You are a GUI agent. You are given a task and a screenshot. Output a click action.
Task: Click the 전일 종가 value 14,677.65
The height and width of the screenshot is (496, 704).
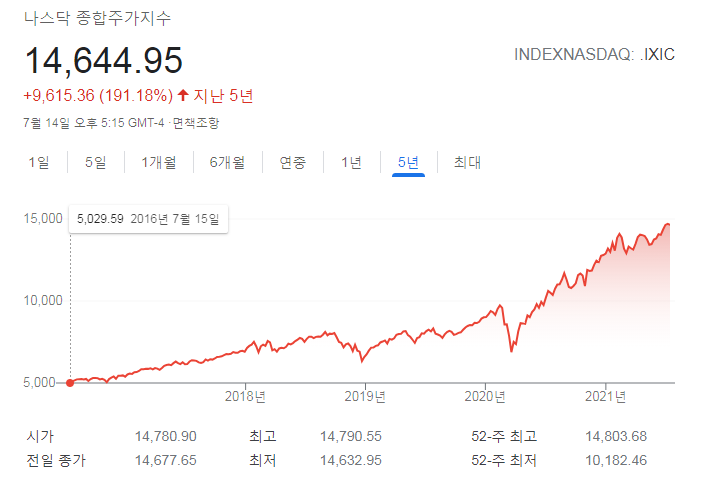166,461
